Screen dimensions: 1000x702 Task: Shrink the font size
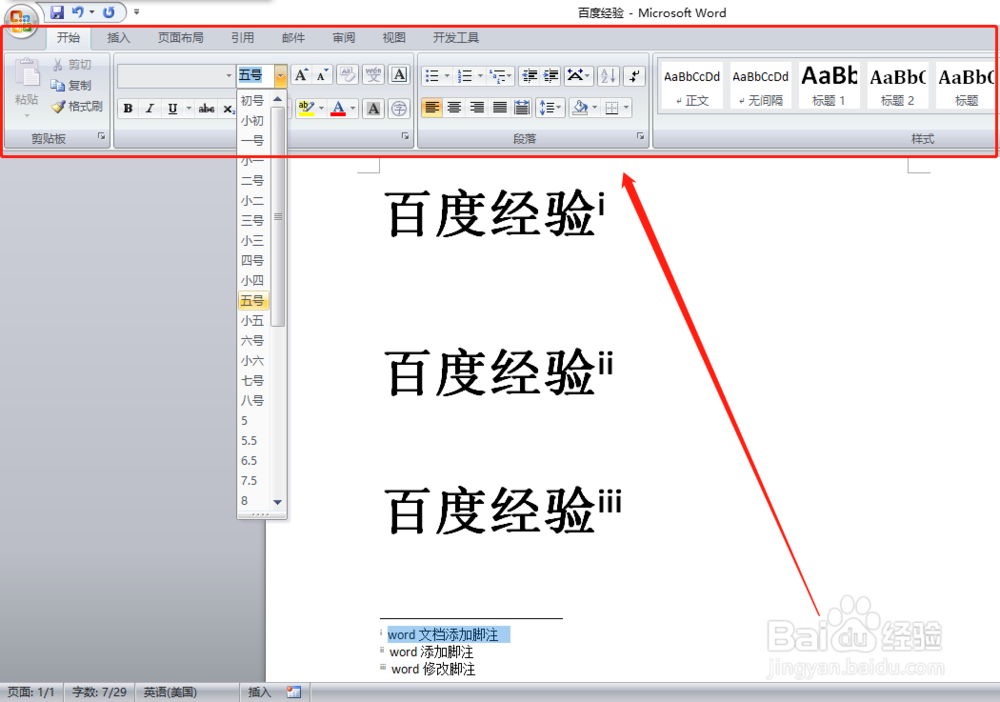coord(322,75)
